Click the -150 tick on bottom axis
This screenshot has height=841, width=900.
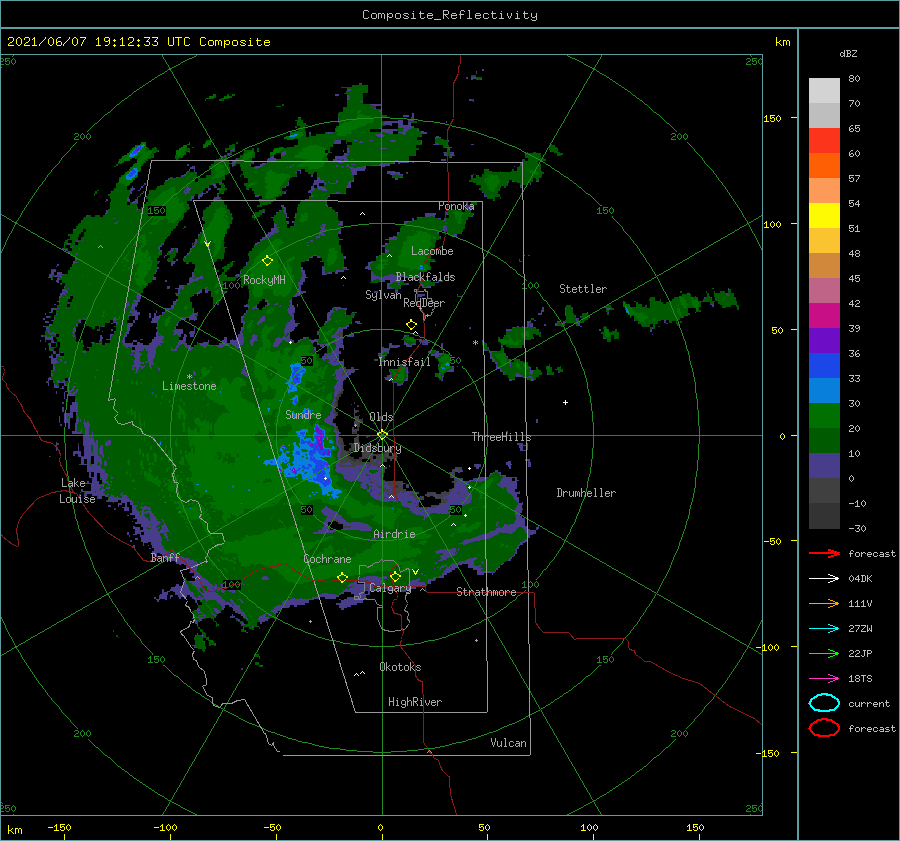[x=59, y=827]
